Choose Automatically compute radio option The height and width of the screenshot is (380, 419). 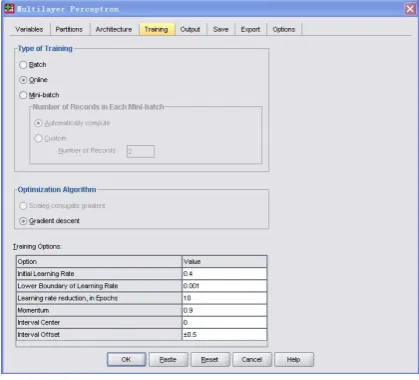click(x=72, y=123)
